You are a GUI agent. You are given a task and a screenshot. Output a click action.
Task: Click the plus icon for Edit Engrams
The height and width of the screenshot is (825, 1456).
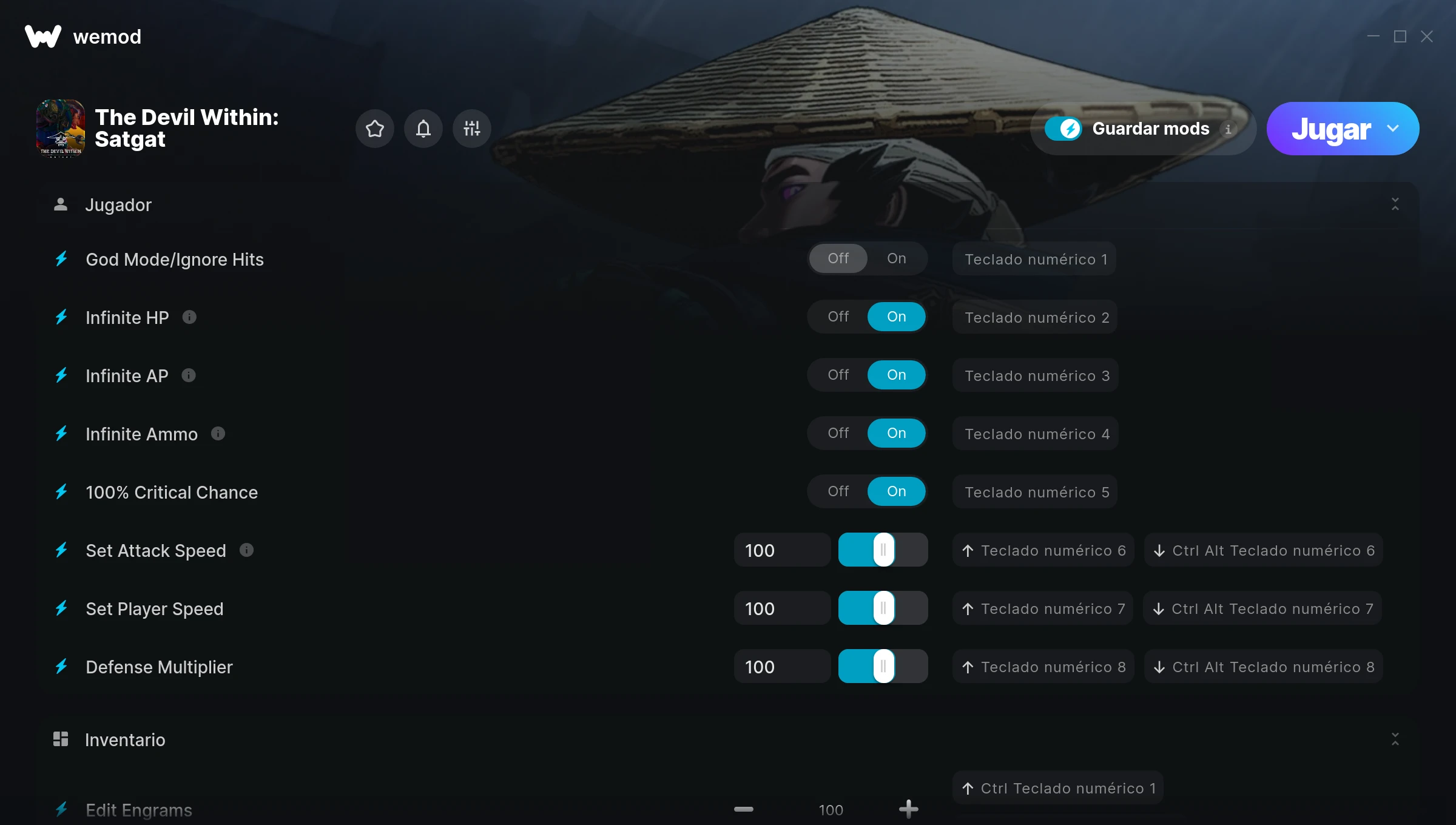[908, 809]
